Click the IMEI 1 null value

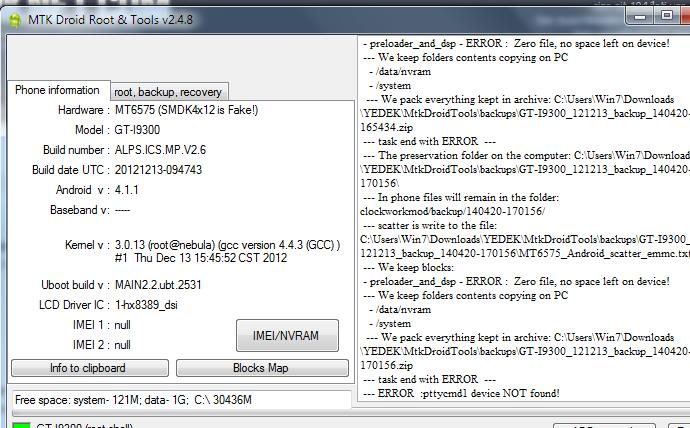122,325
